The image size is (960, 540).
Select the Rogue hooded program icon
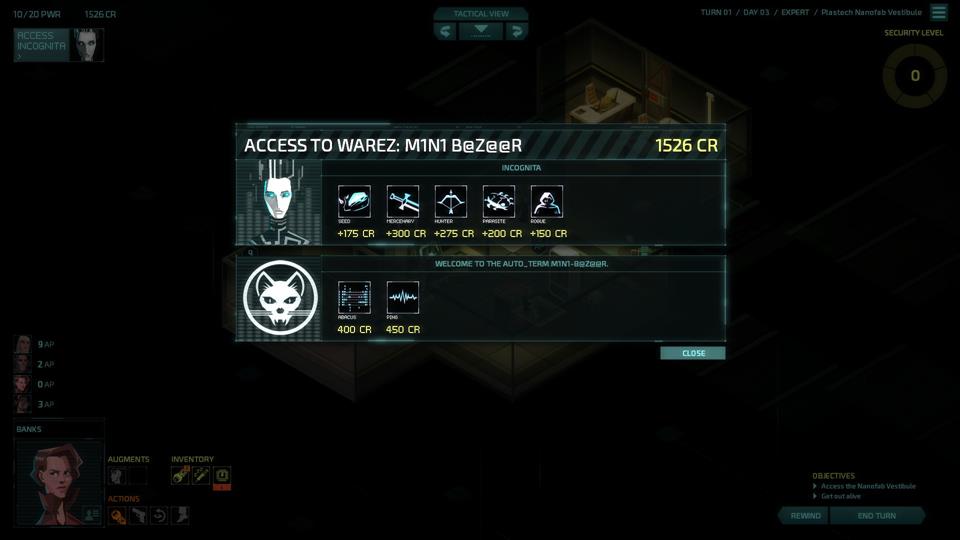click(x=547, y=201)
